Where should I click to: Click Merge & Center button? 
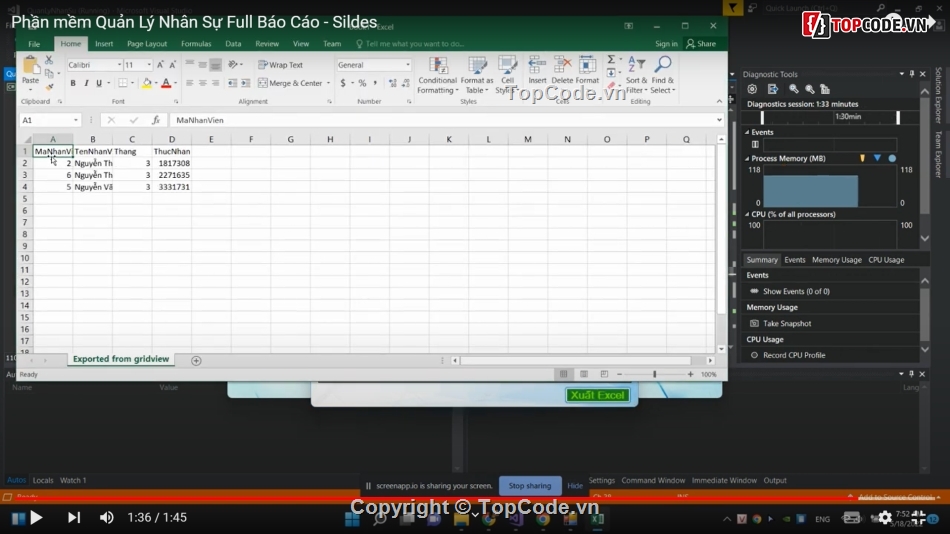pos(291,83)
